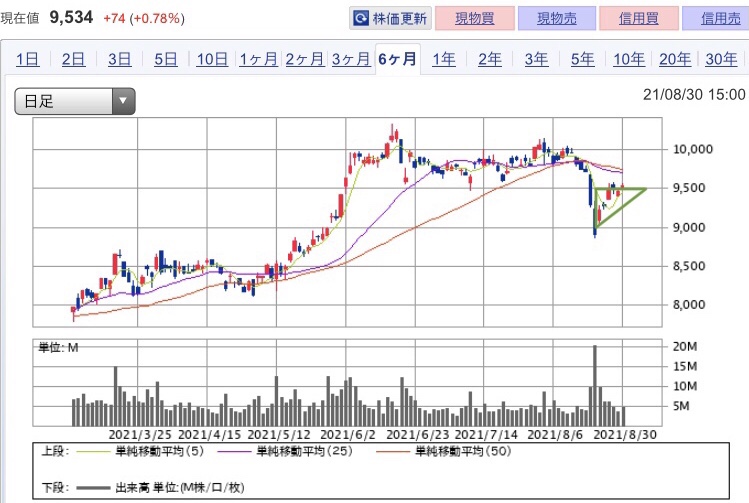
Task: Open the 日足 candle interval dropdown
Action: [x=75, y=101]
